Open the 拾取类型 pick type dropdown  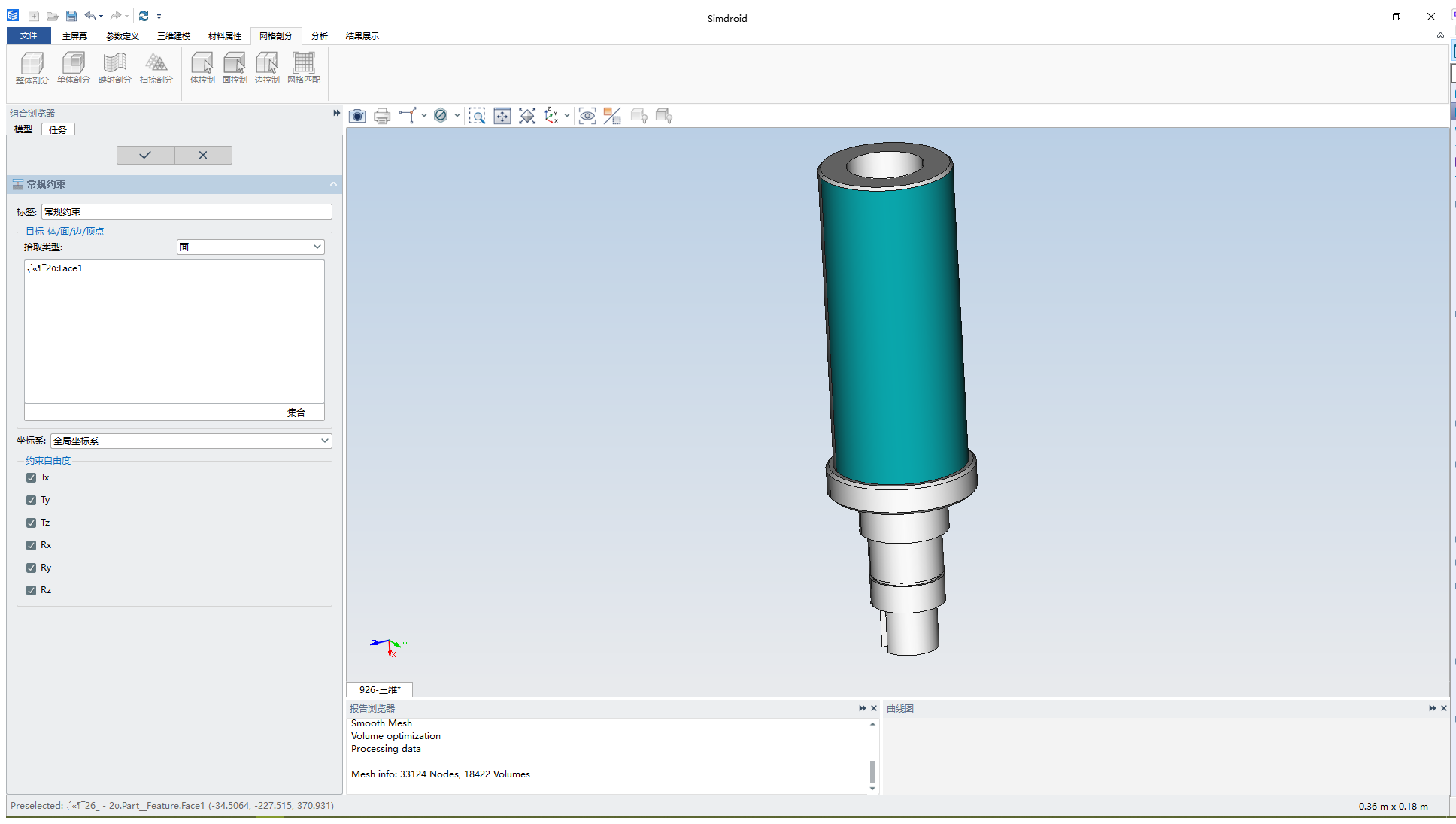250,247
